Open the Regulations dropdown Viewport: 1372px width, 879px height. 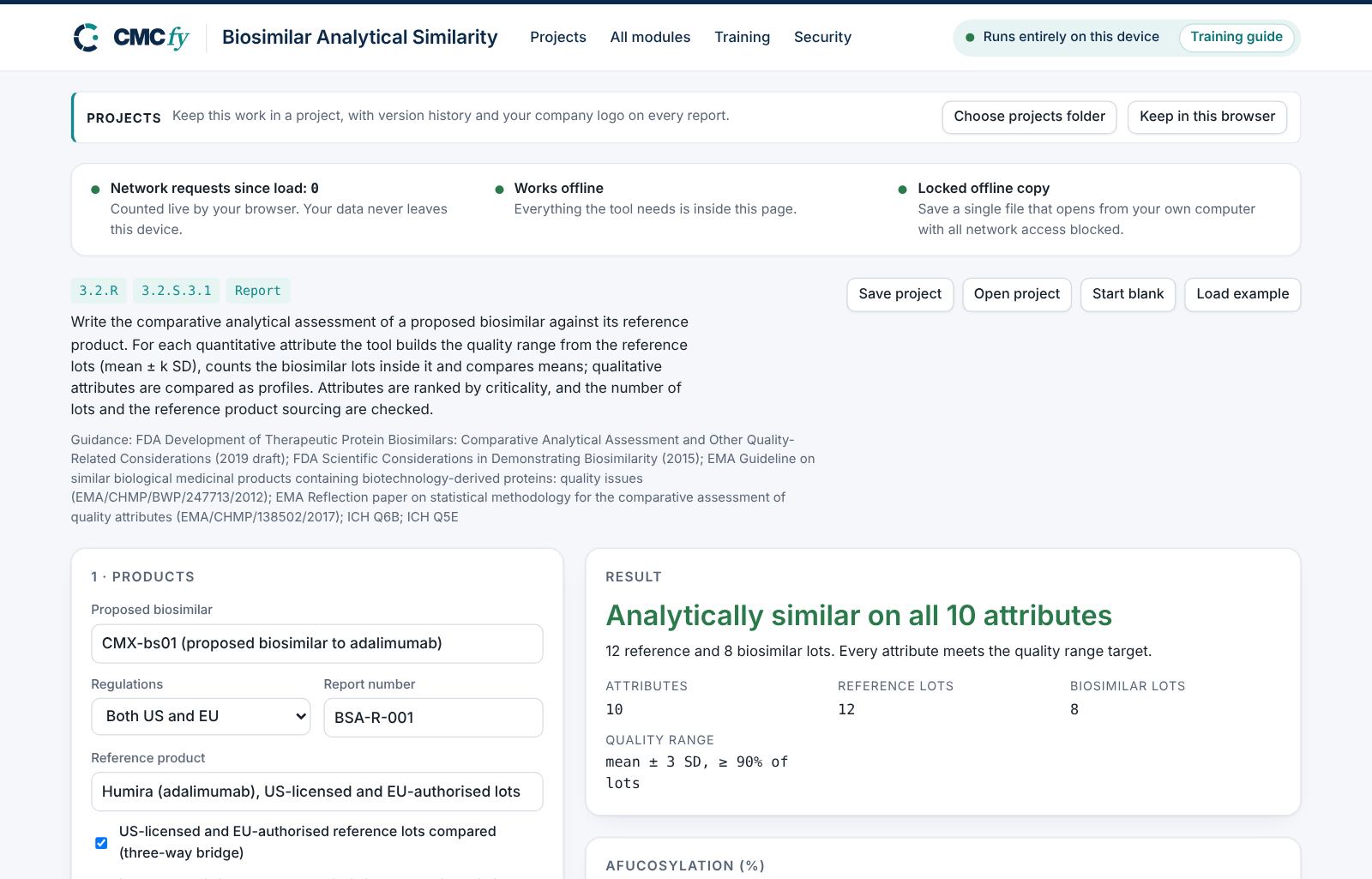pos(201,716)
